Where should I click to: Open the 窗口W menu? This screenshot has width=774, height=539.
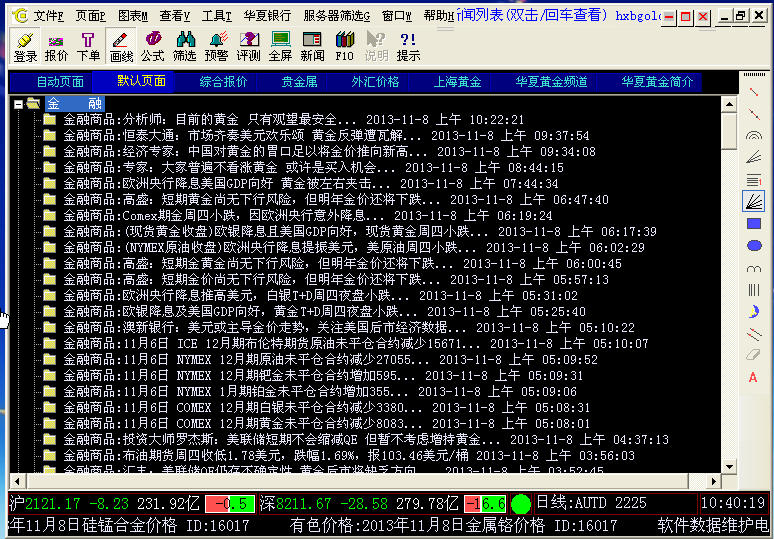(x=396, y=16)
